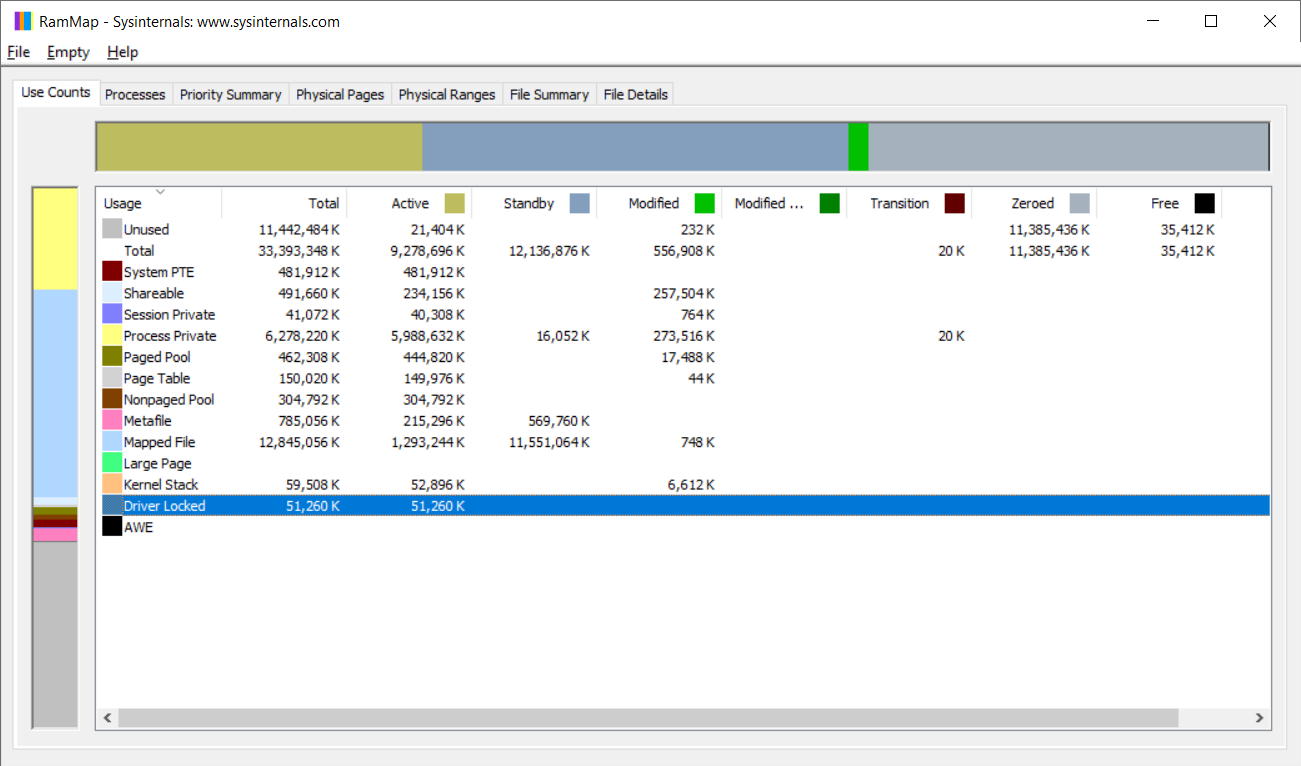Viewport: 1301px width, 766px height.
Task: Click the AWE black color icon
Action: click(112, 527)
